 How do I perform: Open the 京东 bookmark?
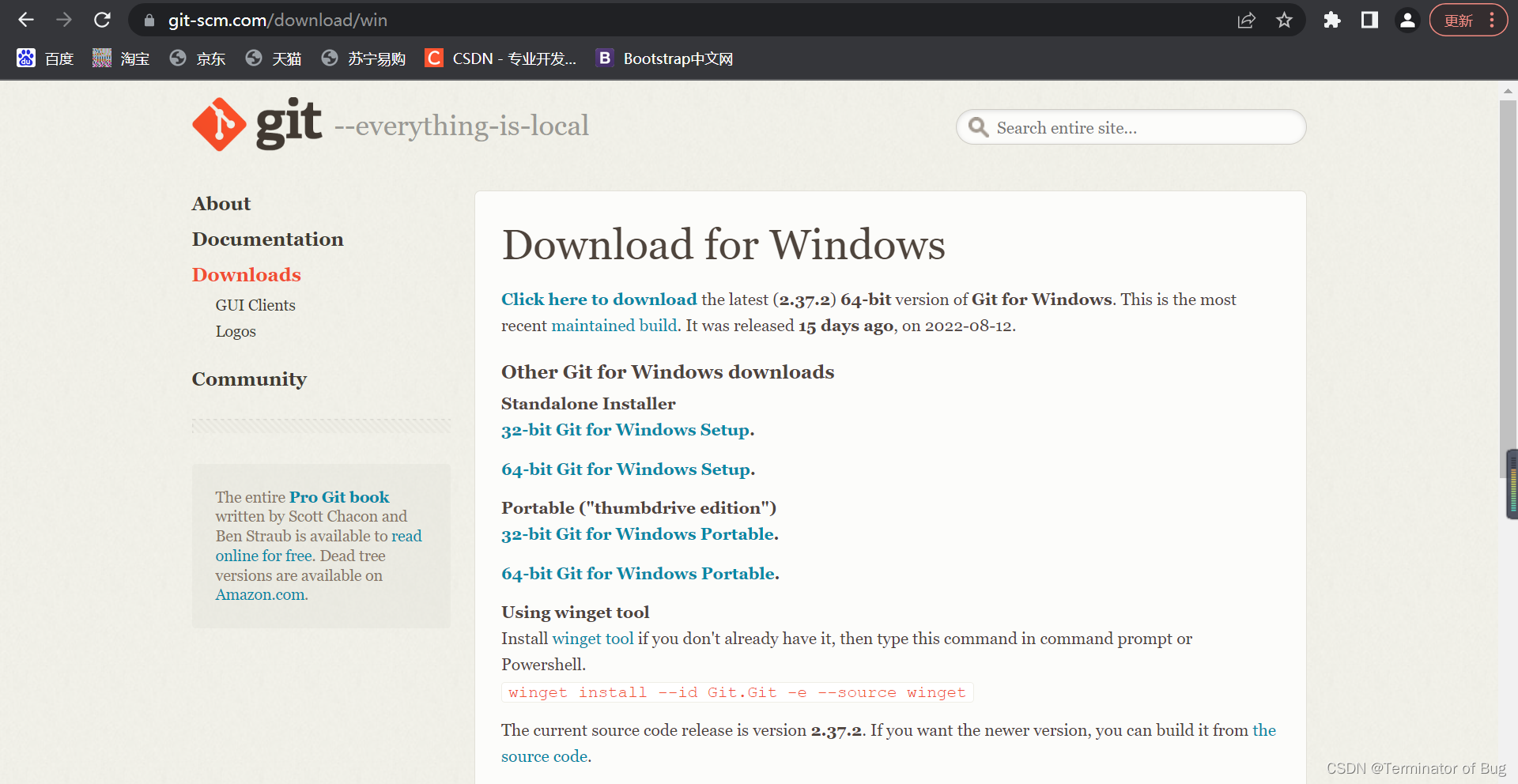click(198, 58)
